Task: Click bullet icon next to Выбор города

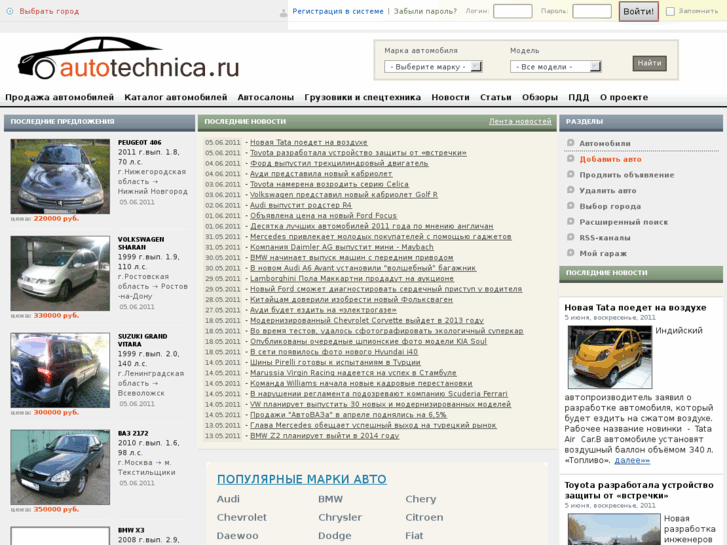Action: (571, 206)
